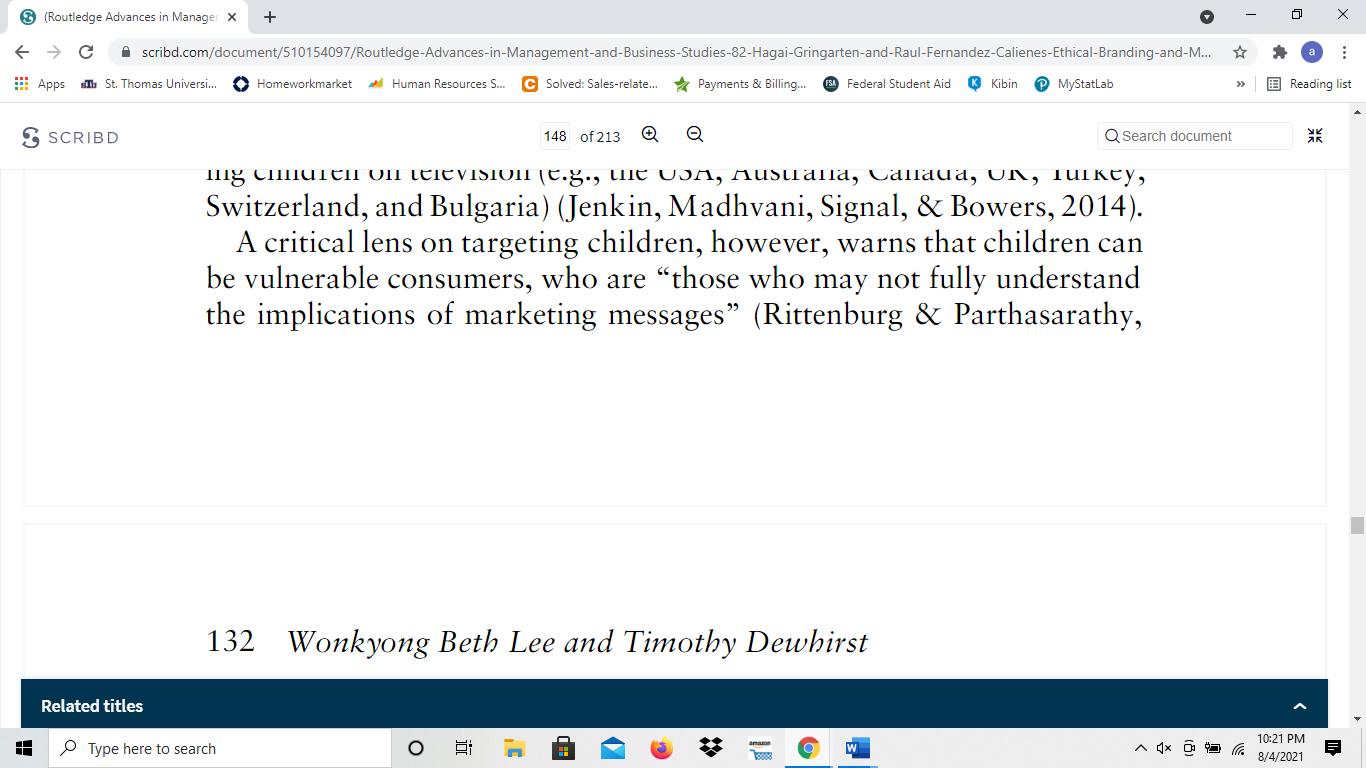Switch to Microsoft Word on the taskbar
The image size is (1366, 768).
pos(858,748)
